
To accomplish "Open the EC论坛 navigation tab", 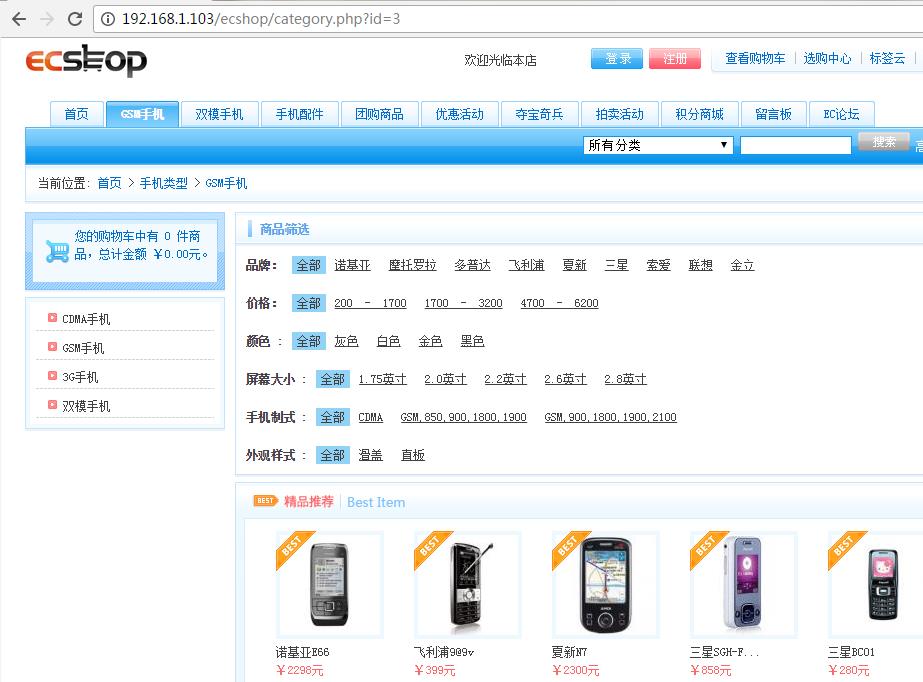I will tap(841, 114).
